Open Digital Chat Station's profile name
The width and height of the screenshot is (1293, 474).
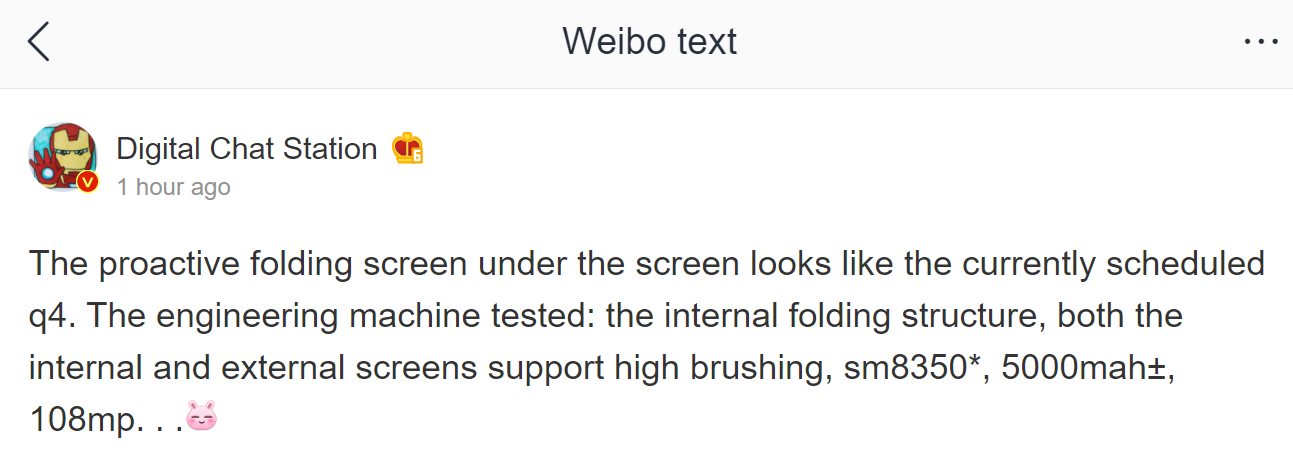coord(246,149)
